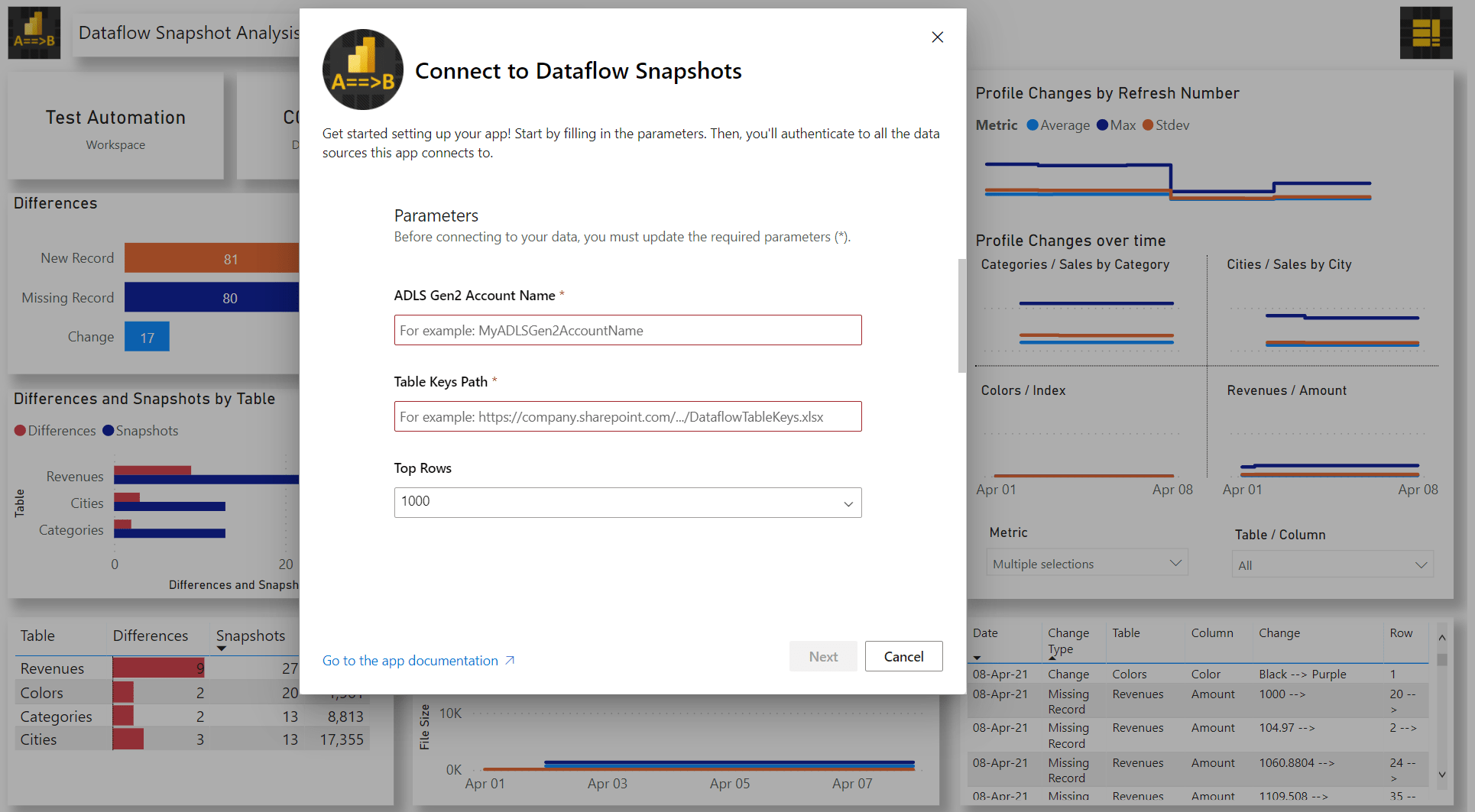Click the 17,355 value in summary table
Screen dimensions: 1475x812
(342, 739)
